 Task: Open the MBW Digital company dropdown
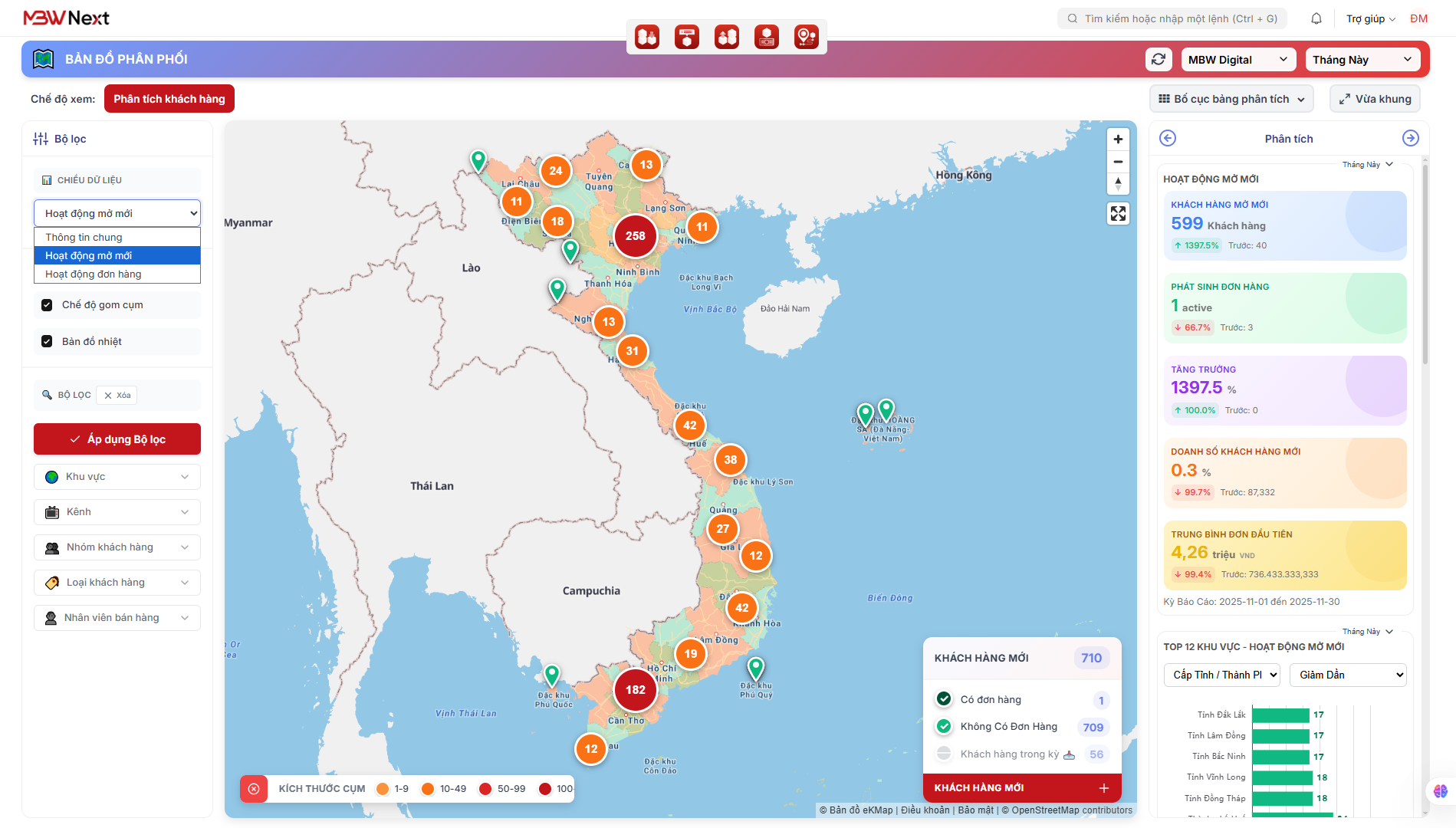click(1237, 60)
